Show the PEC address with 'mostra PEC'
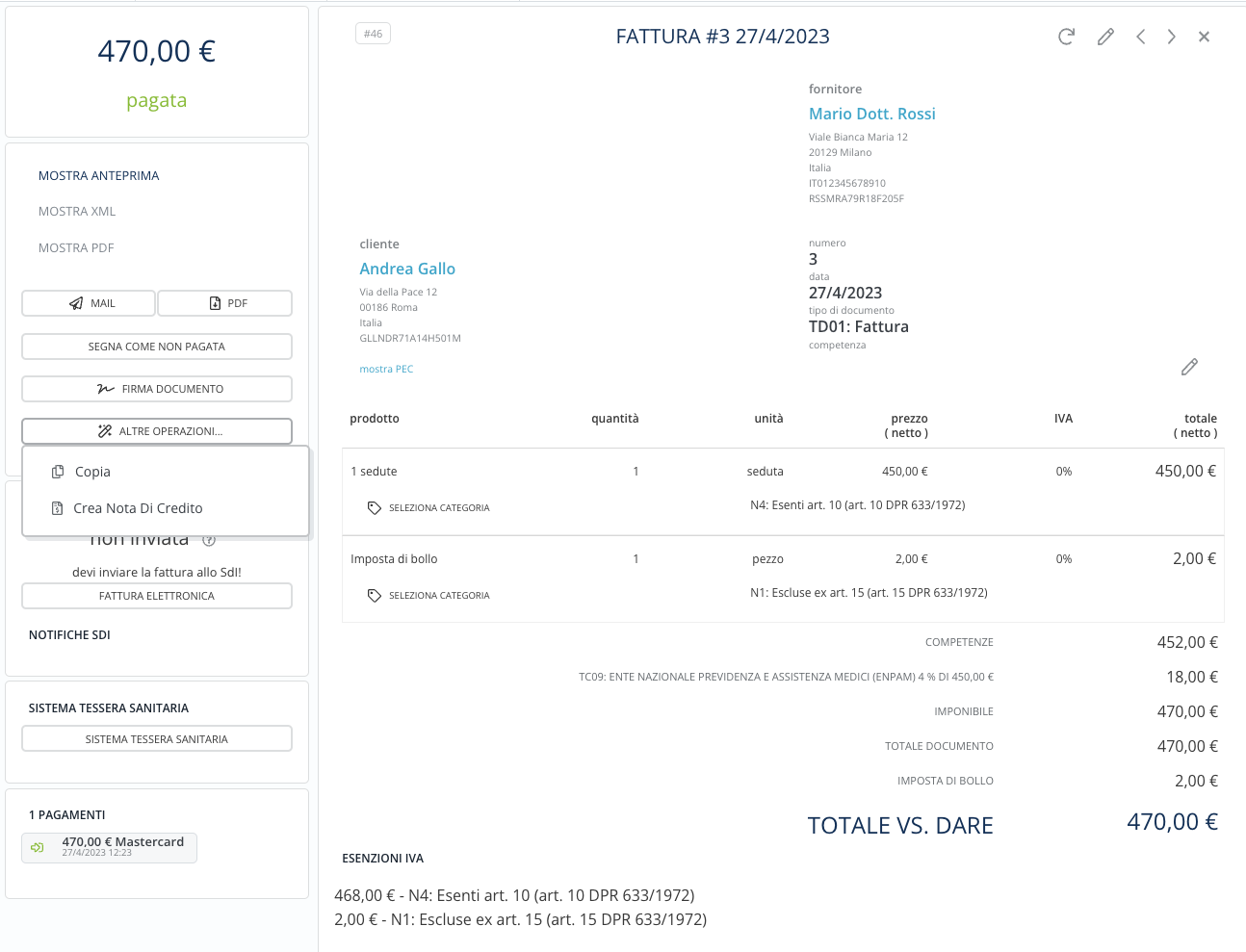 [x=386, y=368]
